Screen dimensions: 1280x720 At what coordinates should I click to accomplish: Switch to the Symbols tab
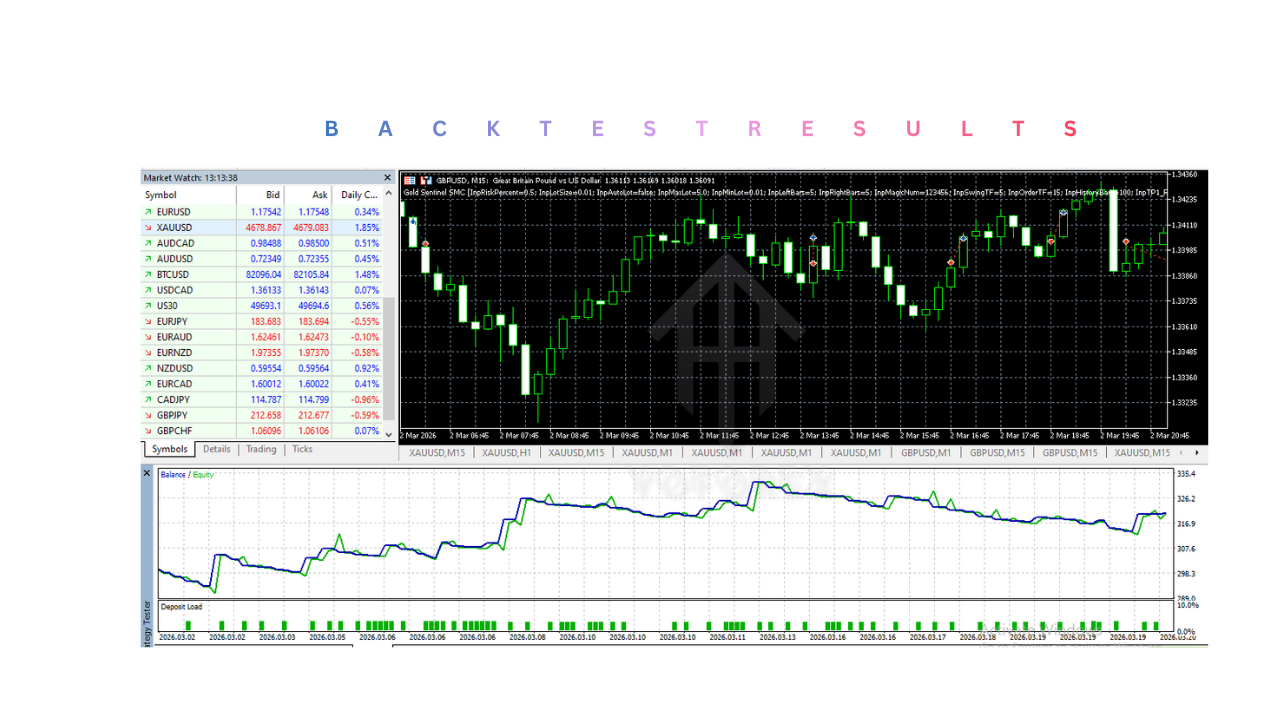click(x=169, y=449)
